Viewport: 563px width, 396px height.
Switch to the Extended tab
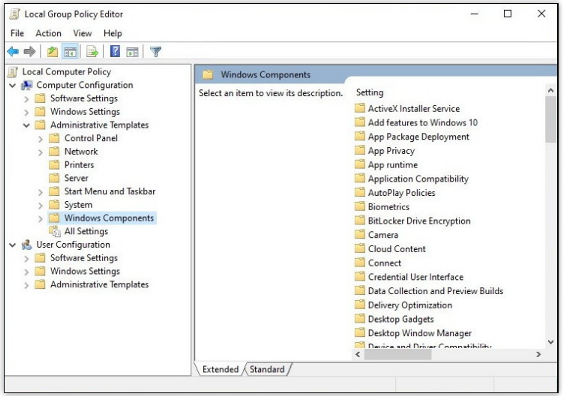[220, 369]
